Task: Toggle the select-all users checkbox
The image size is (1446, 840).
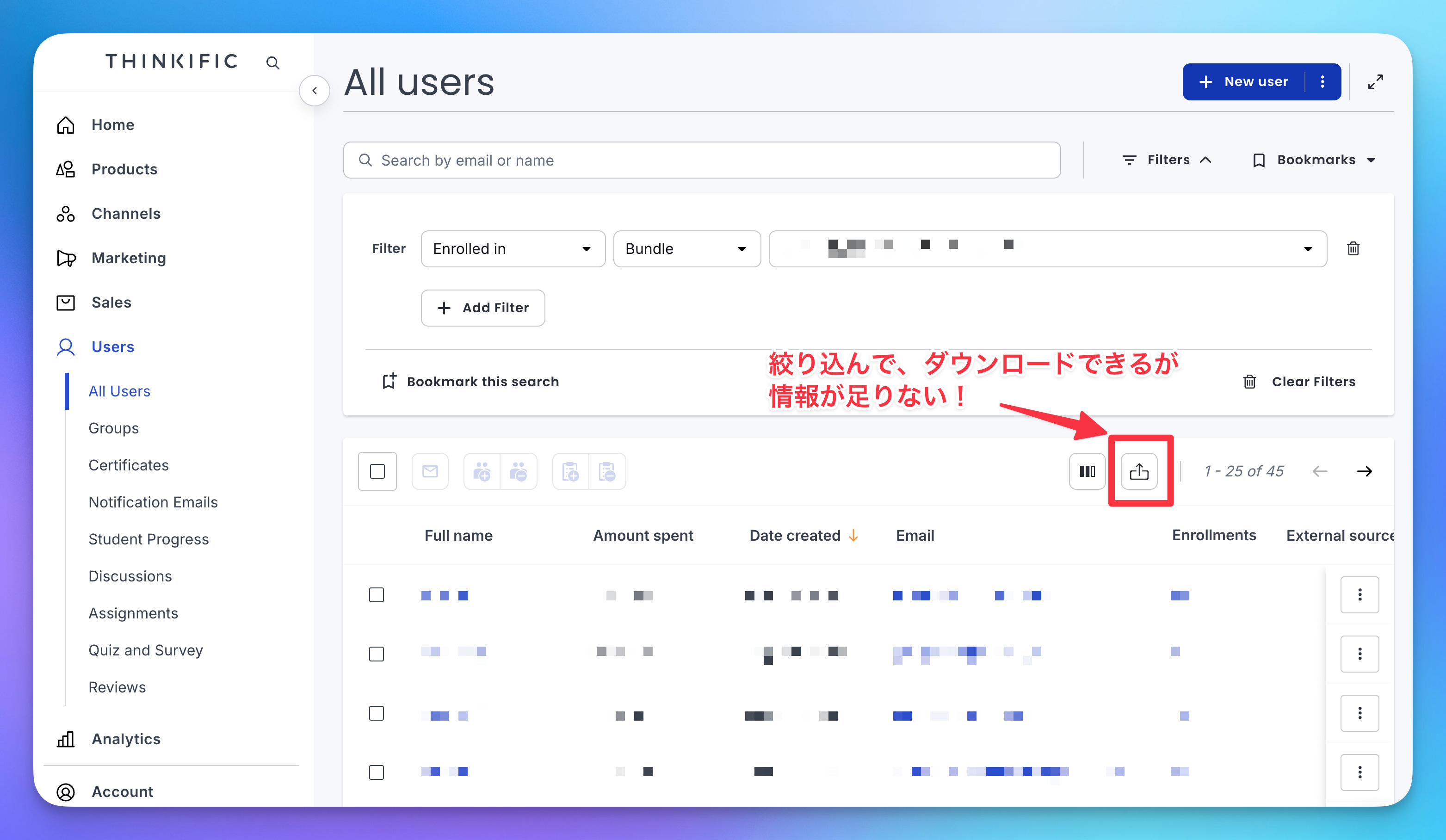Action: click(x=377, y=471)
